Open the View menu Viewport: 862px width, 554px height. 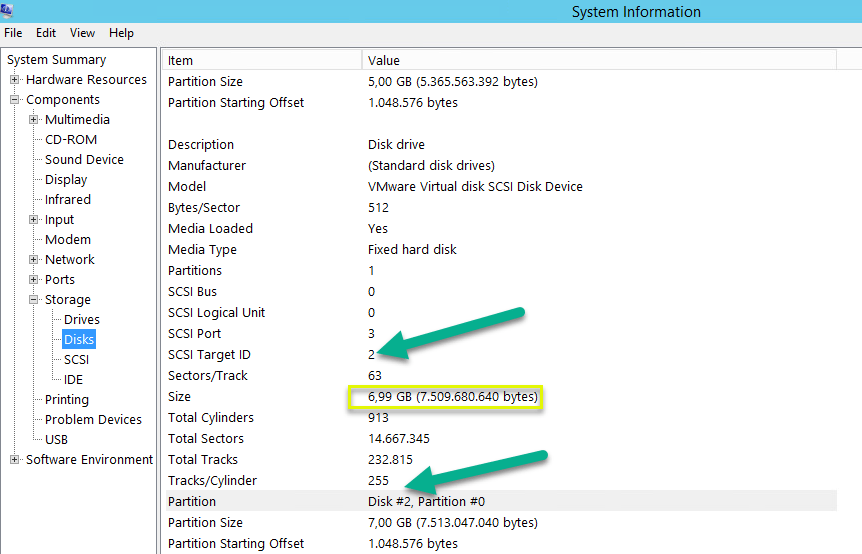[83, 33]
